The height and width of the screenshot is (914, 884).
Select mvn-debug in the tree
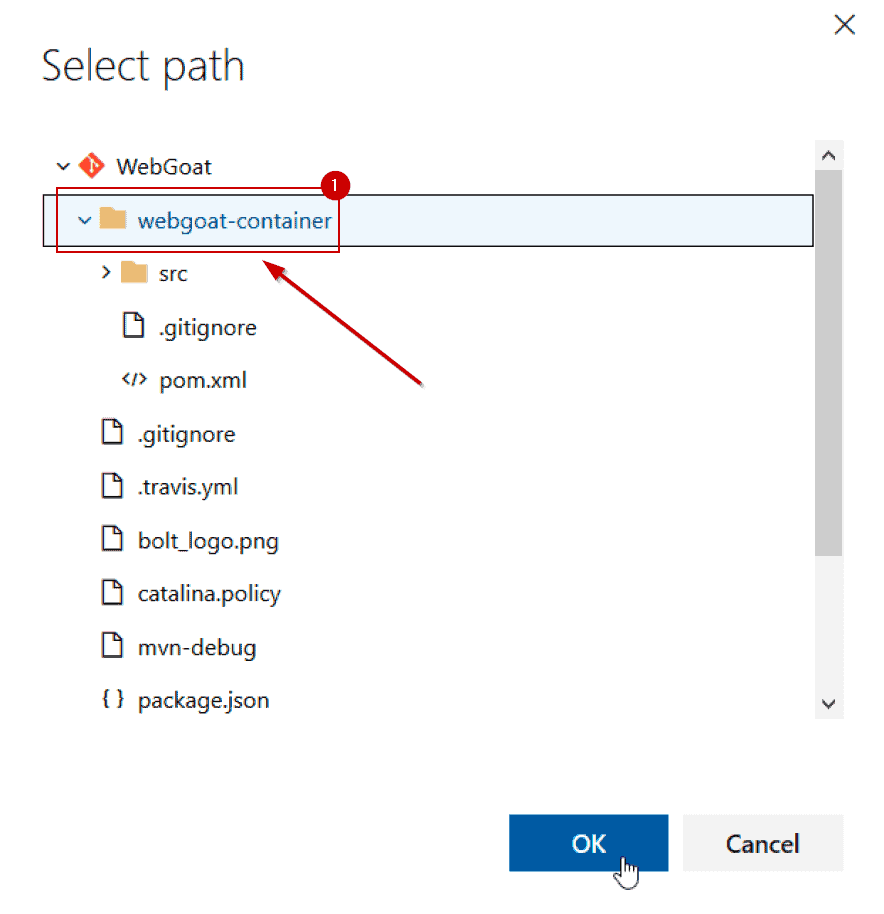197,647
